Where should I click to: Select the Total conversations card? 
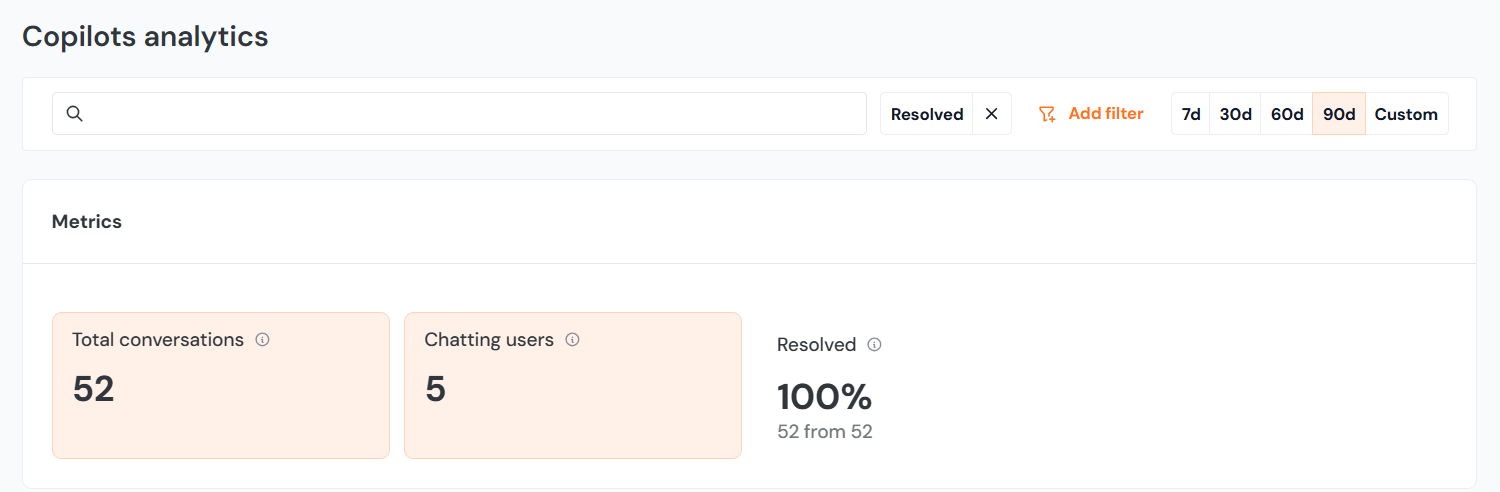220,400
